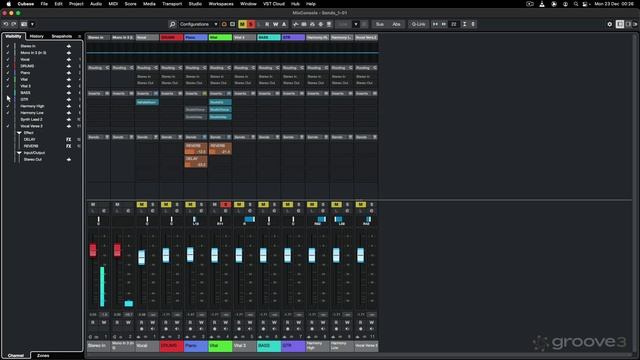
Task: Click the DELAY send slot on Piano channel
Action: (196, 162)
